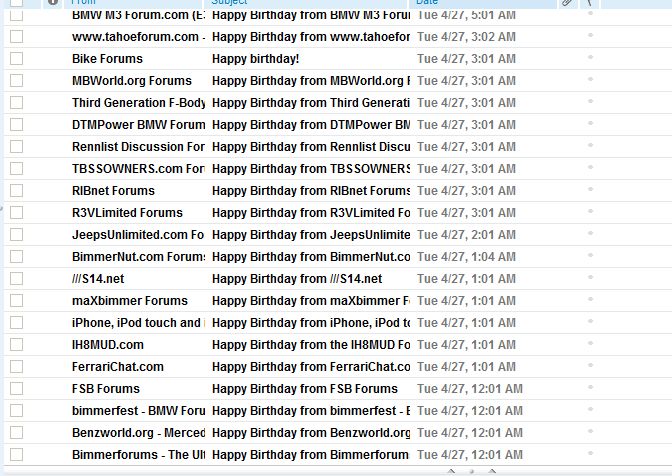672x476 pixels.
Task: Toggle flag on iPhone, iPod touch row
Action: click(591, 321)
